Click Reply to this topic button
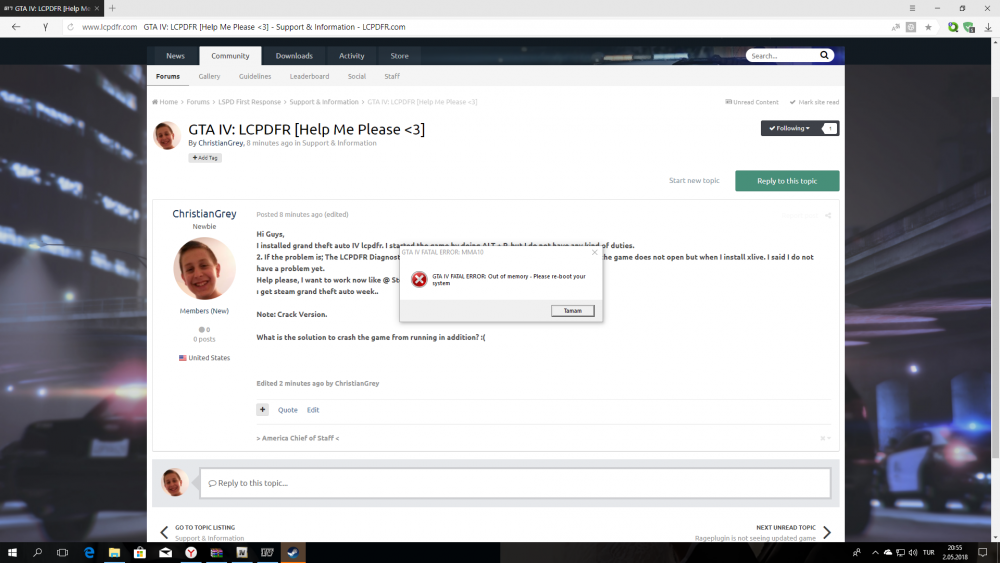 (x=787, y=181)
